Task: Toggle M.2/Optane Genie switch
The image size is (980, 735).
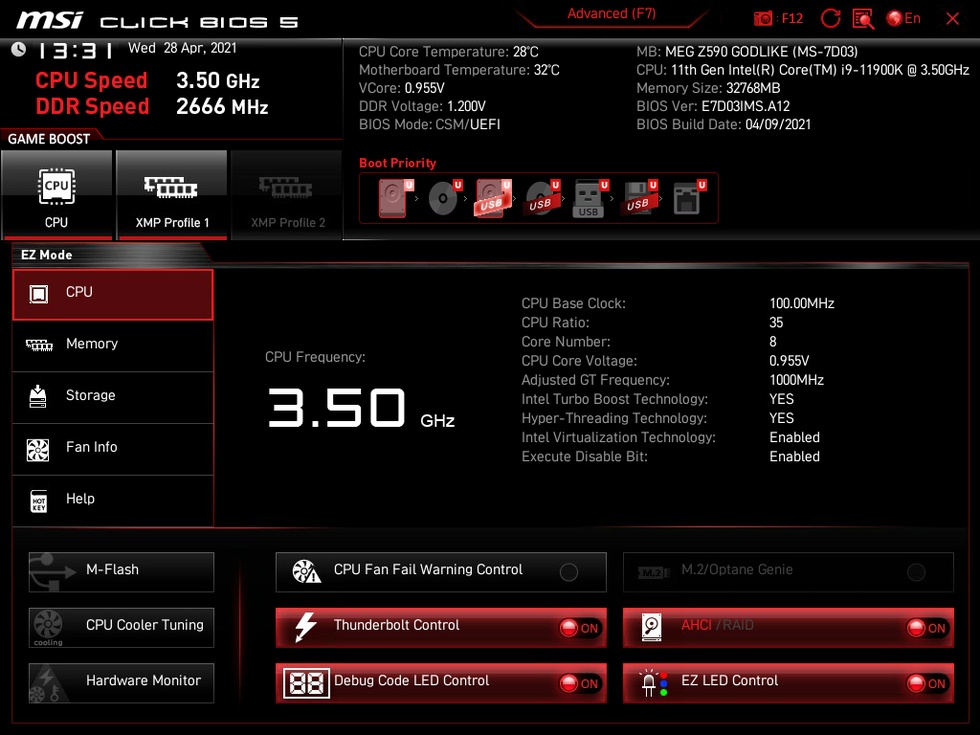Action: [916, 572]
